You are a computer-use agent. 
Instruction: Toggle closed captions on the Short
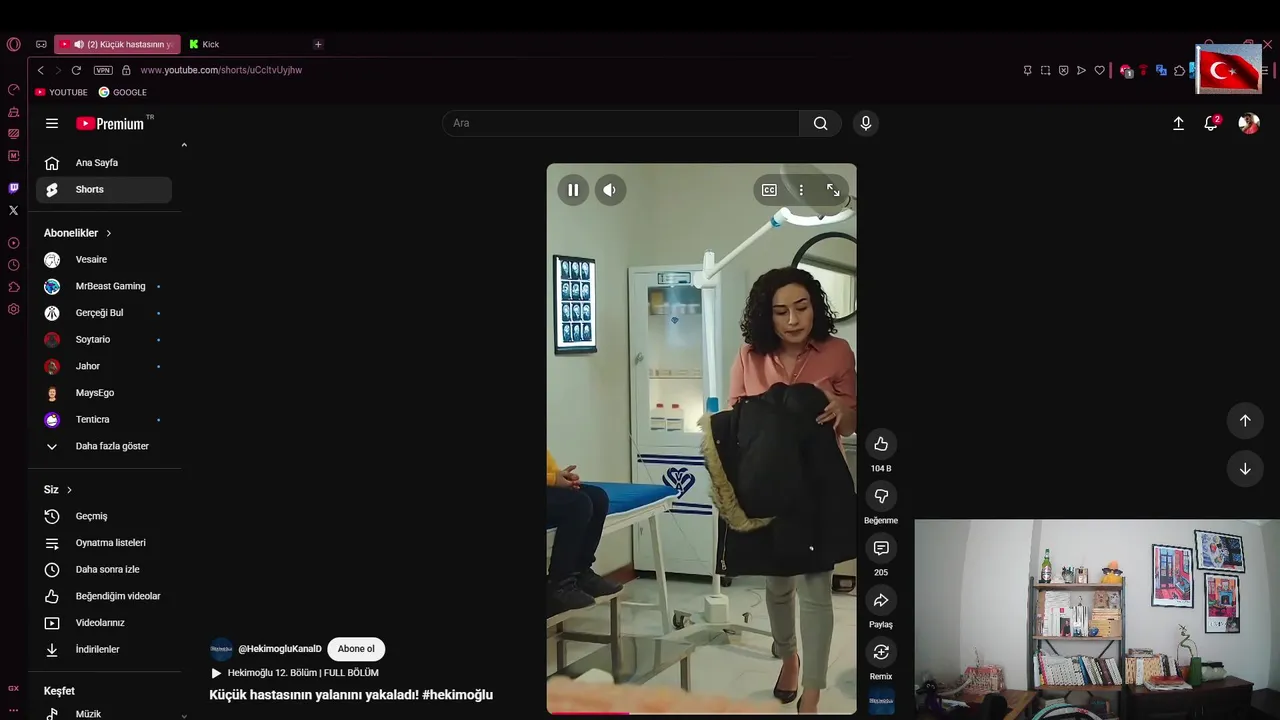point(769,190)
